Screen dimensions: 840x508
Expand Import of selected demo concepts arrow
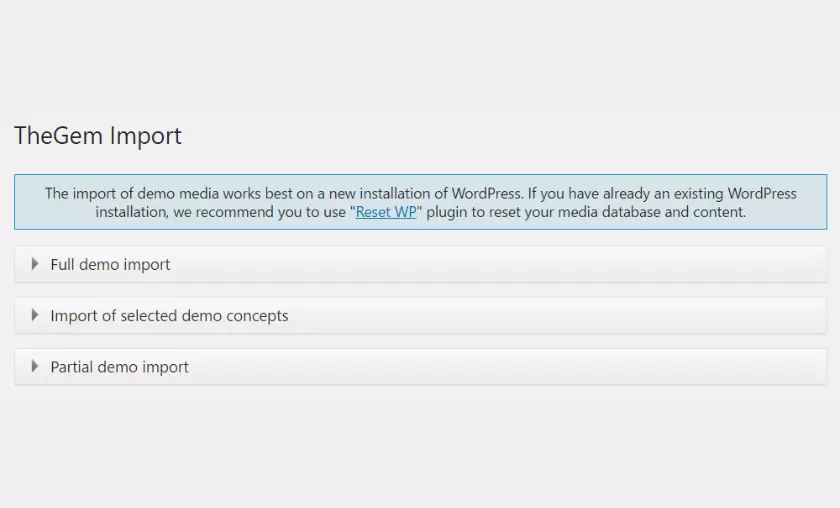(35, 315)
